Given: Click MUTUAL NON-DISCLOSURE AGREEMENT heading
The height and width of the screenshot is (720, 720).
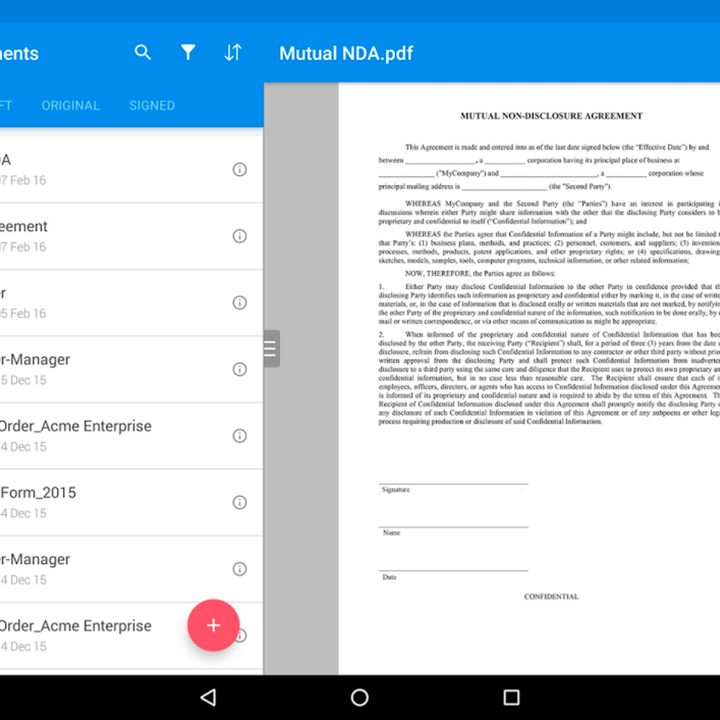Looking at the screenshot, I should (551, 116).
